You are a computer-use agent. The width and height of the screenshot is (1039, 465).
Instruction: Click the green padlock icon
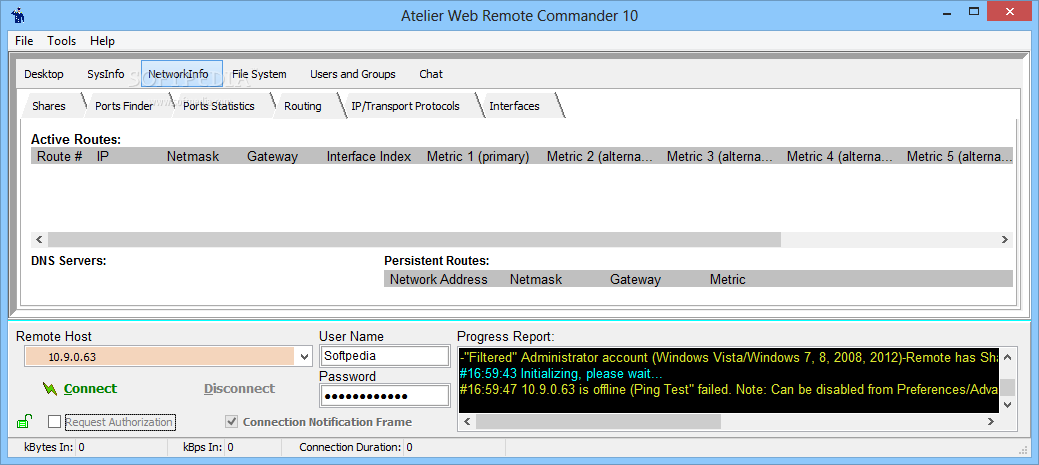(x=23, y=421)
